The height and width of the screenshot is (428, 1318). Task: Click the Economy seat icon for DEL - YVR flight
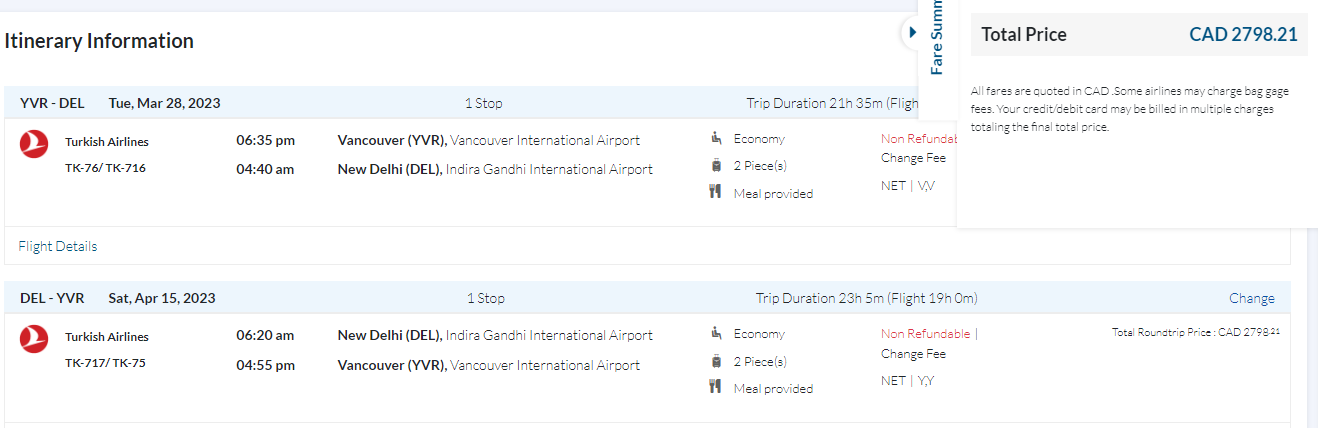[x=716, y=333]
